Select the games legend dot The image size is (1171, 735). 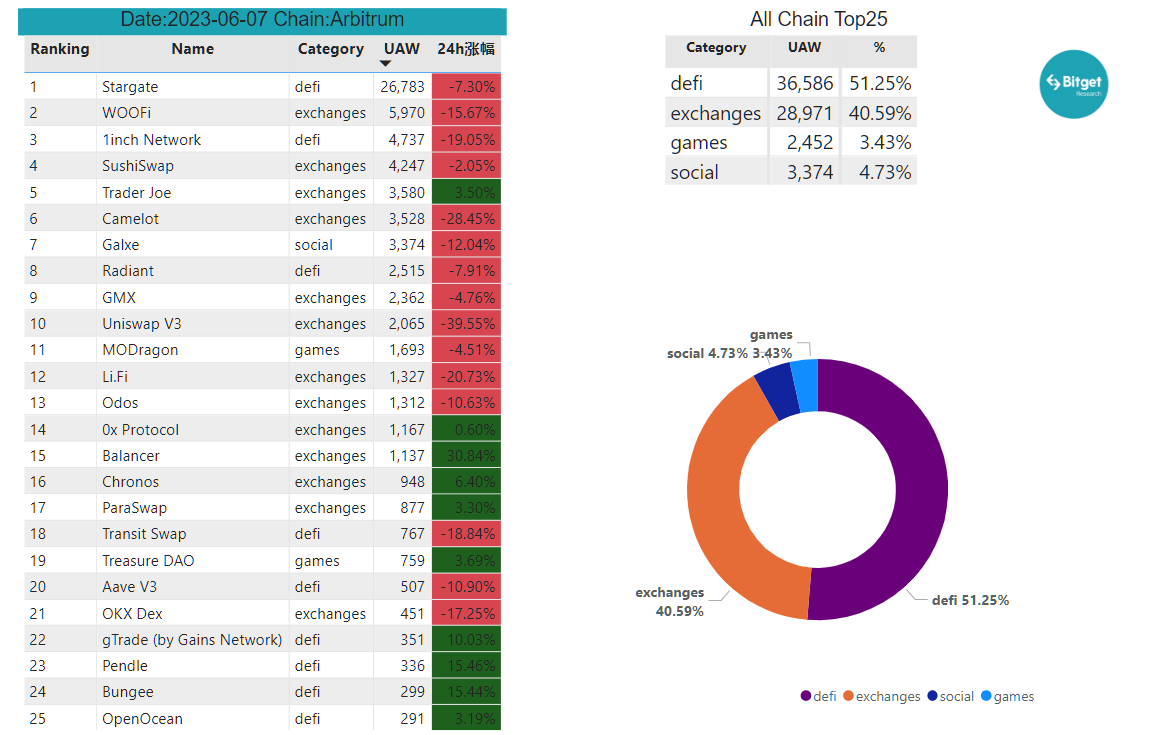pos(986,696)
